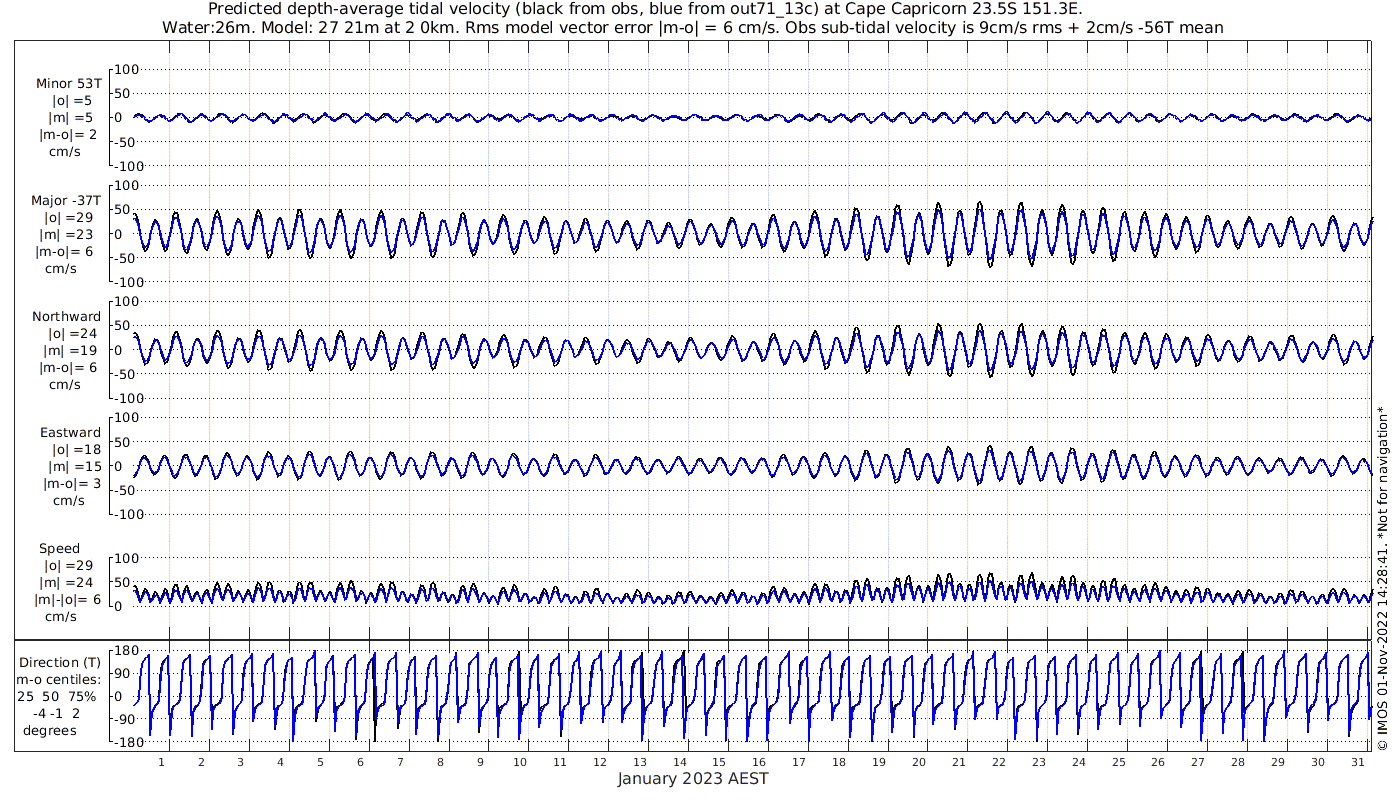The height and width of the screenshot is (800, 1400).
Task: Click day '15' on the date axis
Action: (x=719, y=762)
